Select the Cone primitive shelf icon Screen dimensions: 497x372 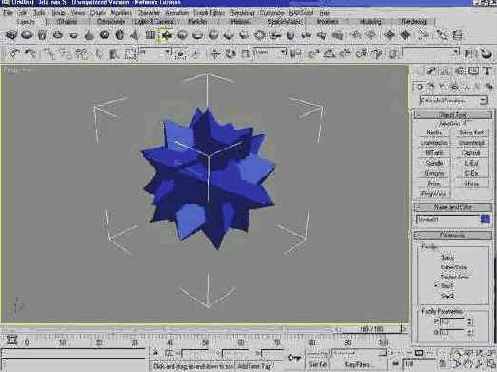pos(89,35)
